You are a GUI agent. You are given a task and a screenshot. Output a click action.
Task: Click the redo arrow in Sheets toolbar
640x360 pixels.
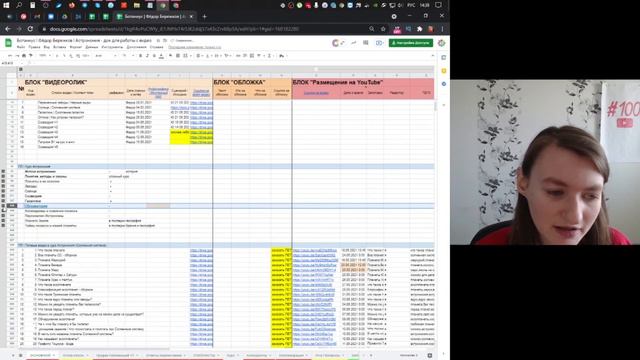(x=17, y=56)
